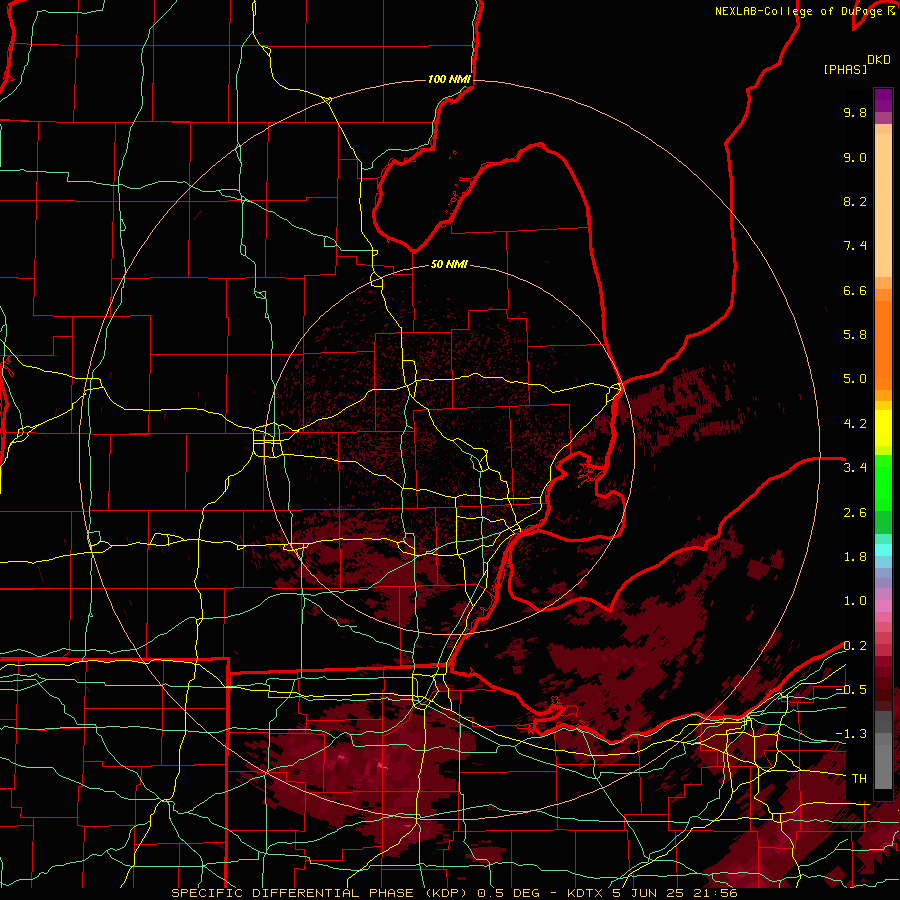
Task: Click the 21:56 timestamp in the footer
Action: click(715, 893)
